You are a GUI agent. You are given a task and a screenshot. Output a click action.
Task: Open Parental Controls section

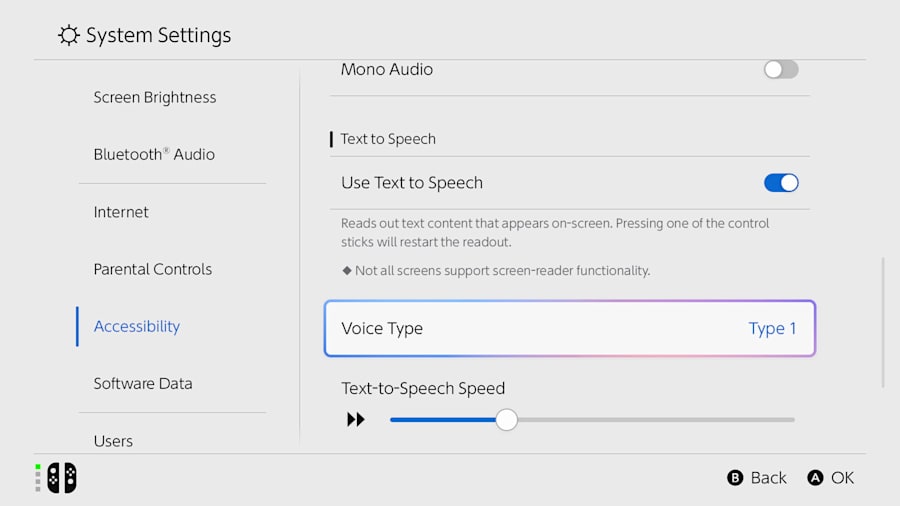coord(153,269)
